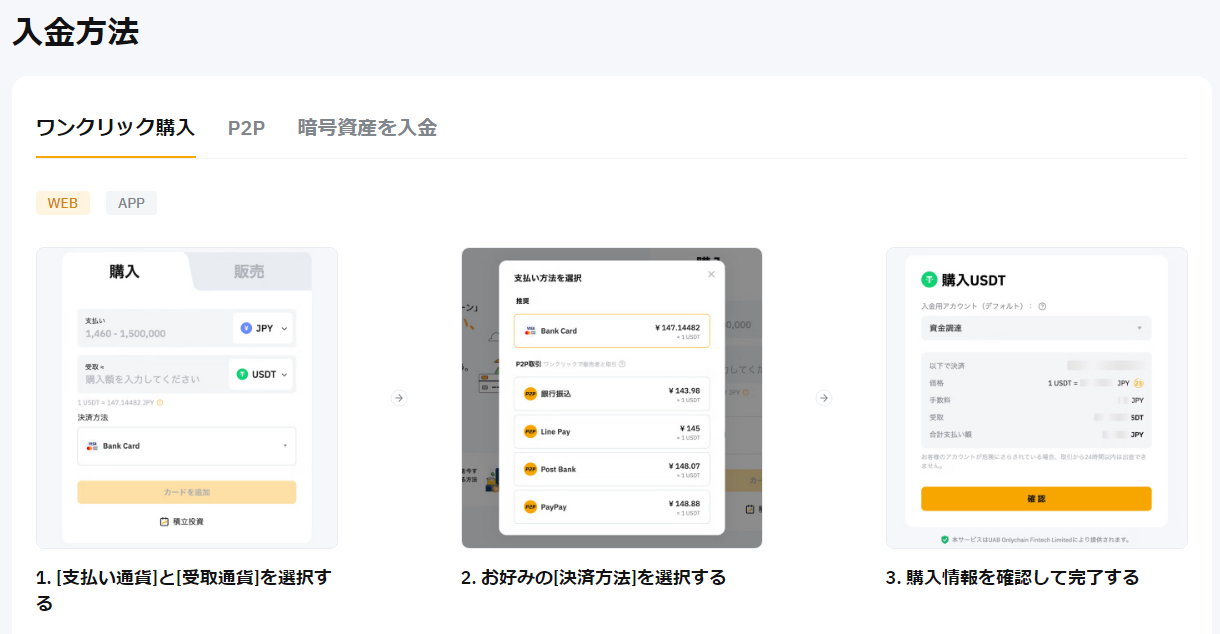Open the 資金調達 account dropdown
This screenshot has height=634, width=1220.
pyautogui.click(x=1035, y=328)
